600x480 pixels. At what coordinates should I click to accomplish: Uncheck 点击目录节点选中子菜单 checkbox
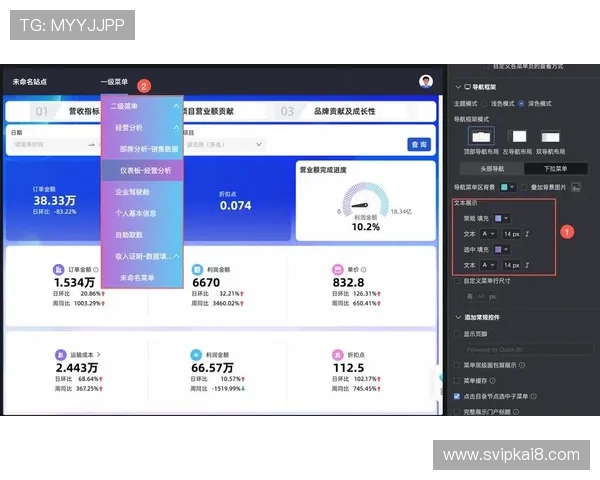[457, 396]
